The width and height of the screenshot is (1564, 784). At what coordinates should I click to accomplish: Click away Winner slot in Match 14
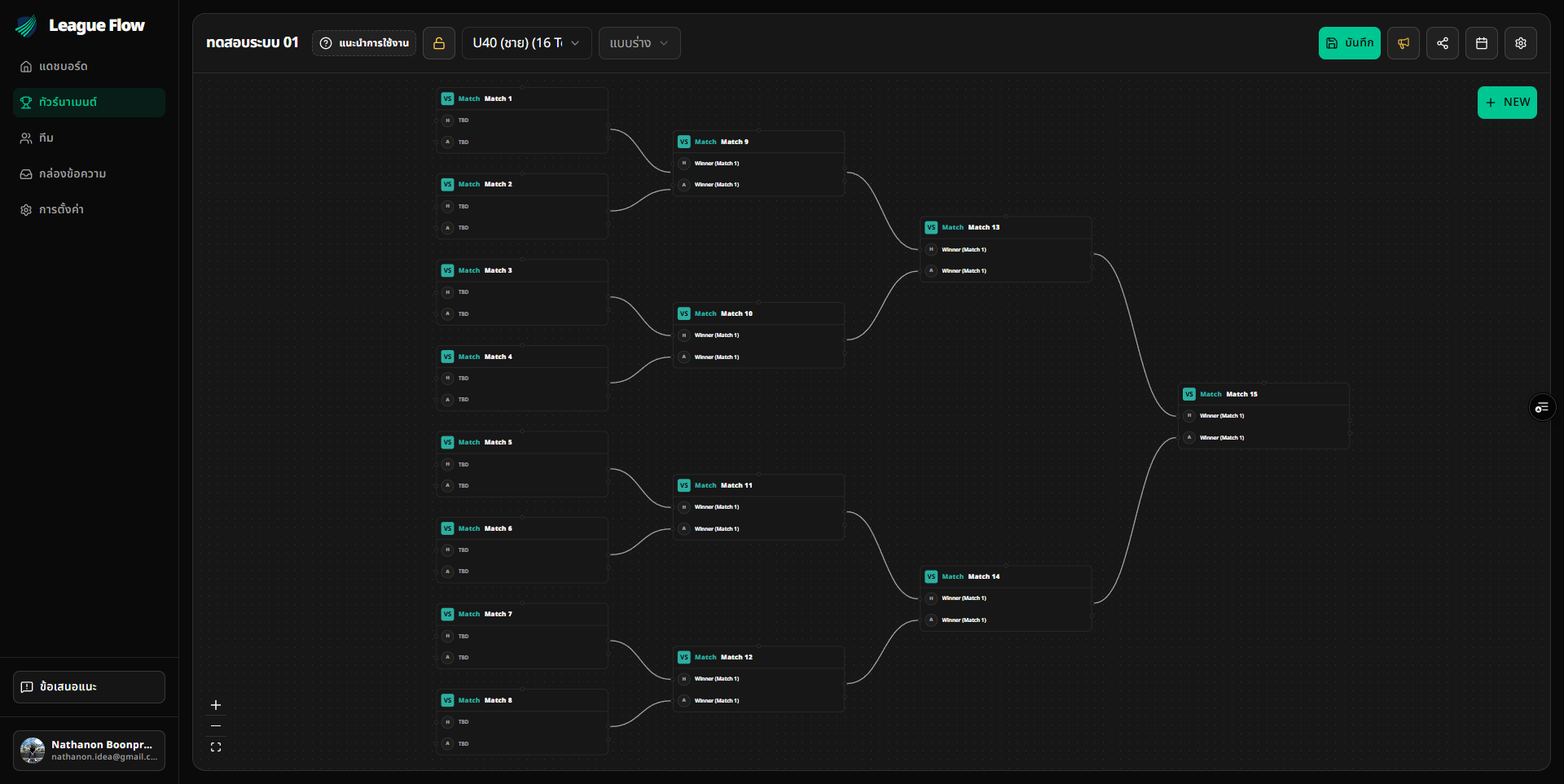(x=1006, y=620)
